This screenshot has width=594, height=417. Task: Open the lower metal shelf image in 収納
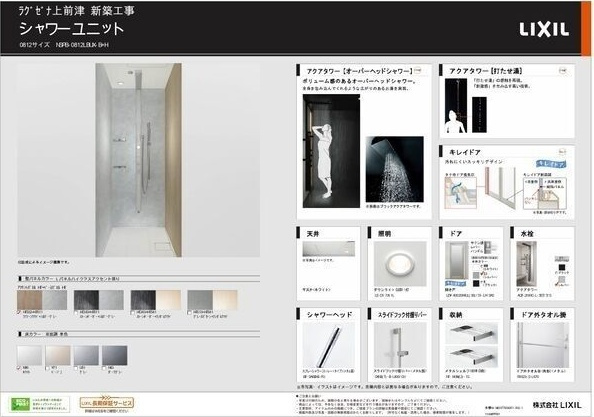471,357
